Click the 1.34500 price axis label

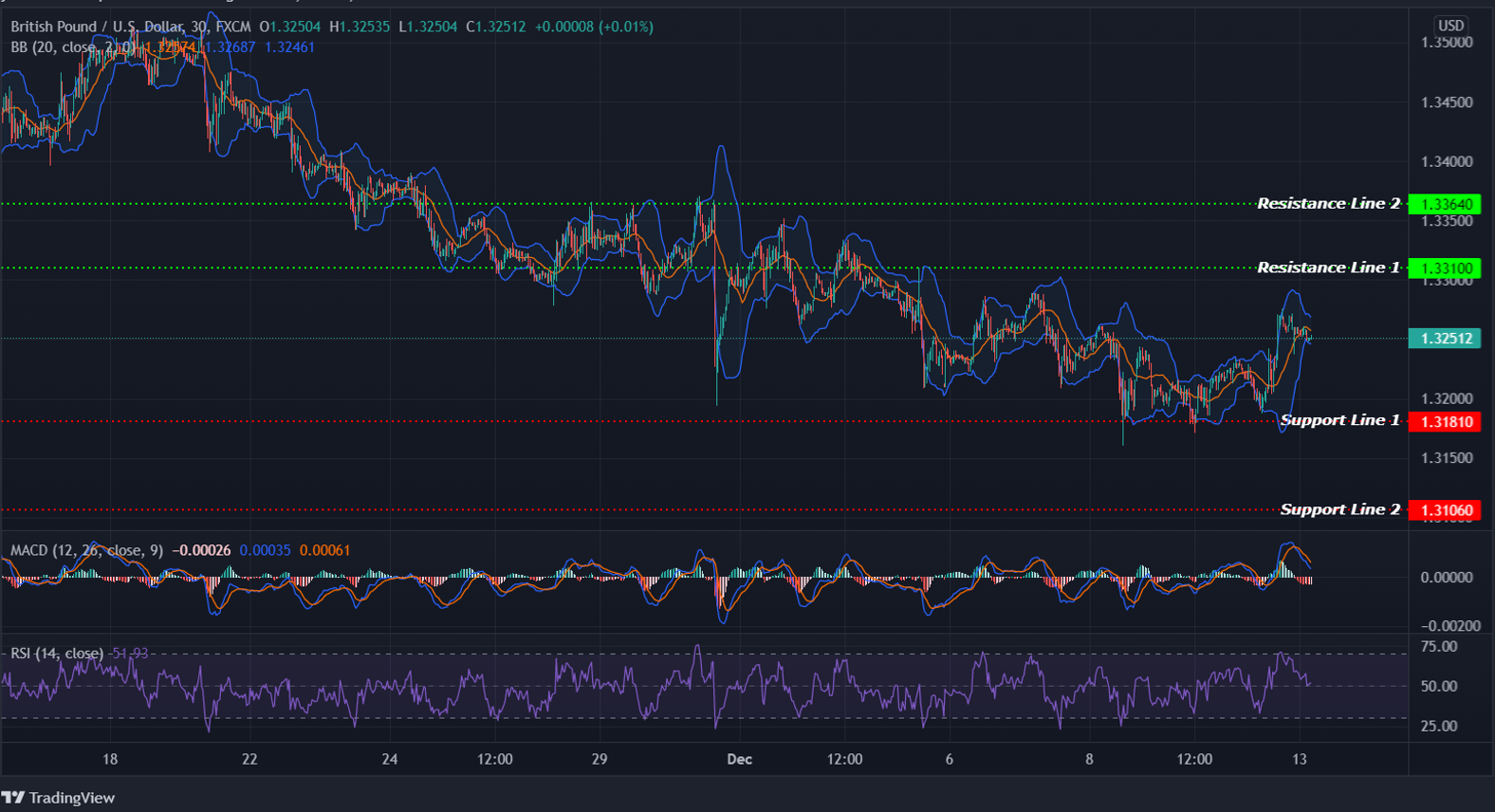1447,102
